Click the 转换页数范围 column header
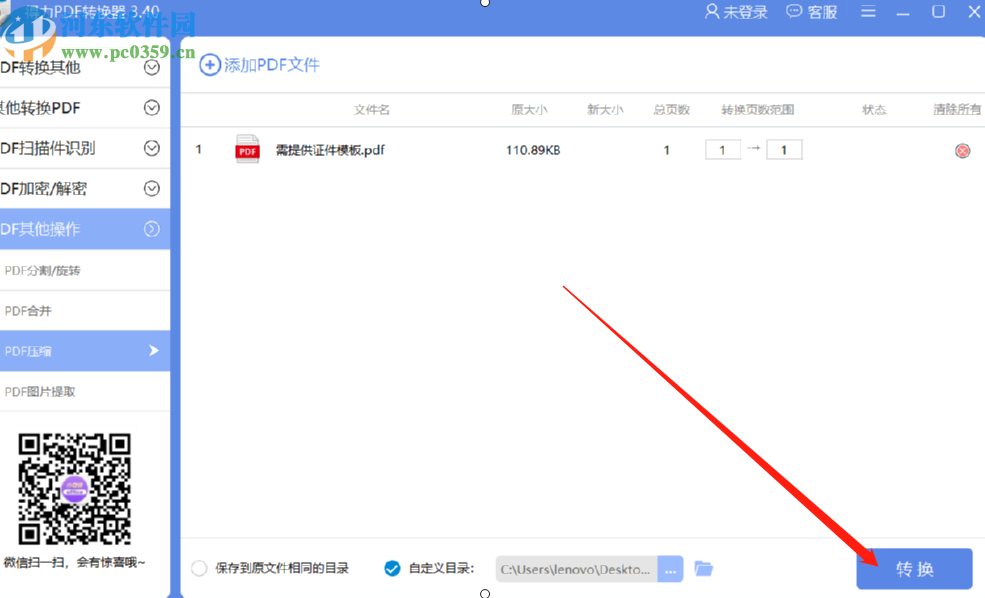Viewport: 985px width, 598px height. 758,110
